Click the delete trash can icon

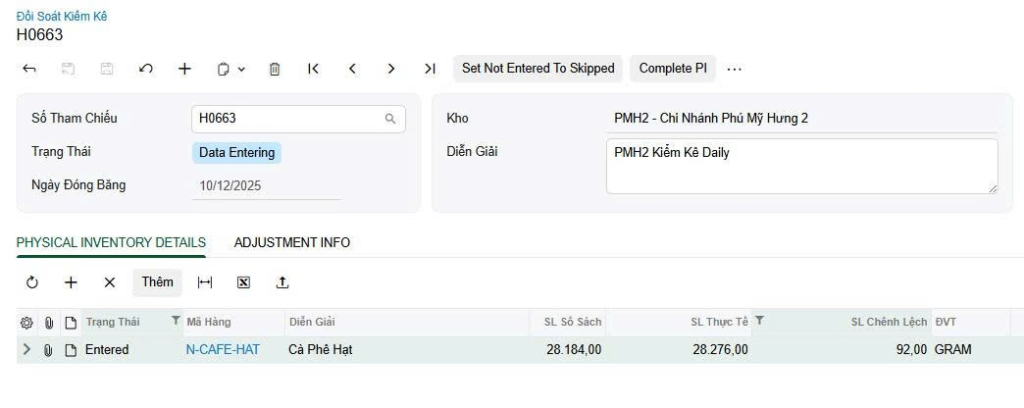[274, 69]
